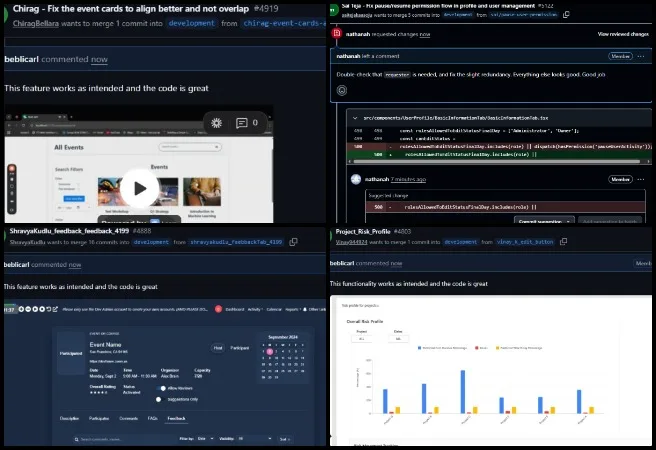
Task: Click the Member badge on nathanah's left-a-comment header
Action: click(620, 56)
